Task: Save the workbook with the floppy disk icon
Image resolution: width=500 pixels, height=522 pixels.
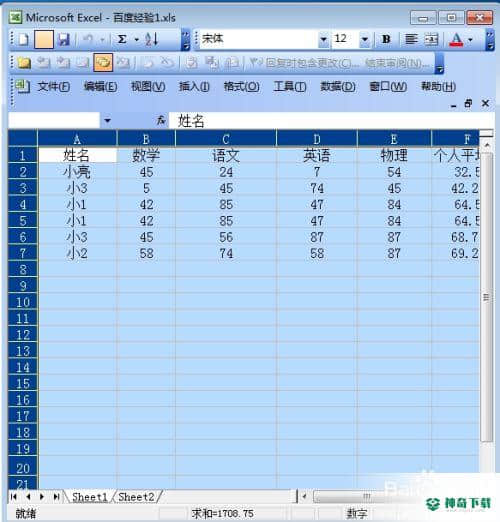Action: [64, 39]
